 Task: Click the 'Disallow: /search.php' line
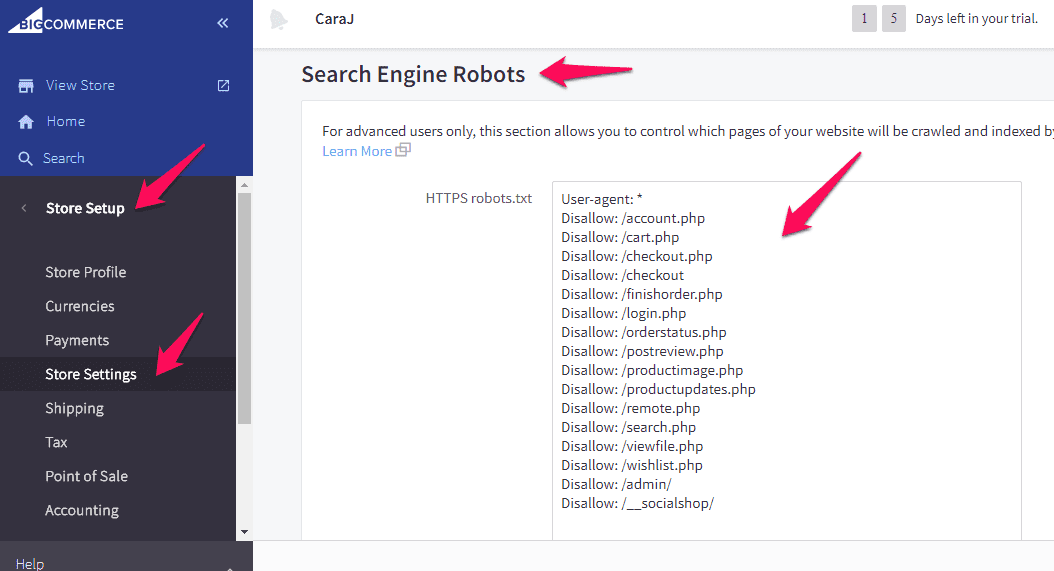click(x=629, y=427)
